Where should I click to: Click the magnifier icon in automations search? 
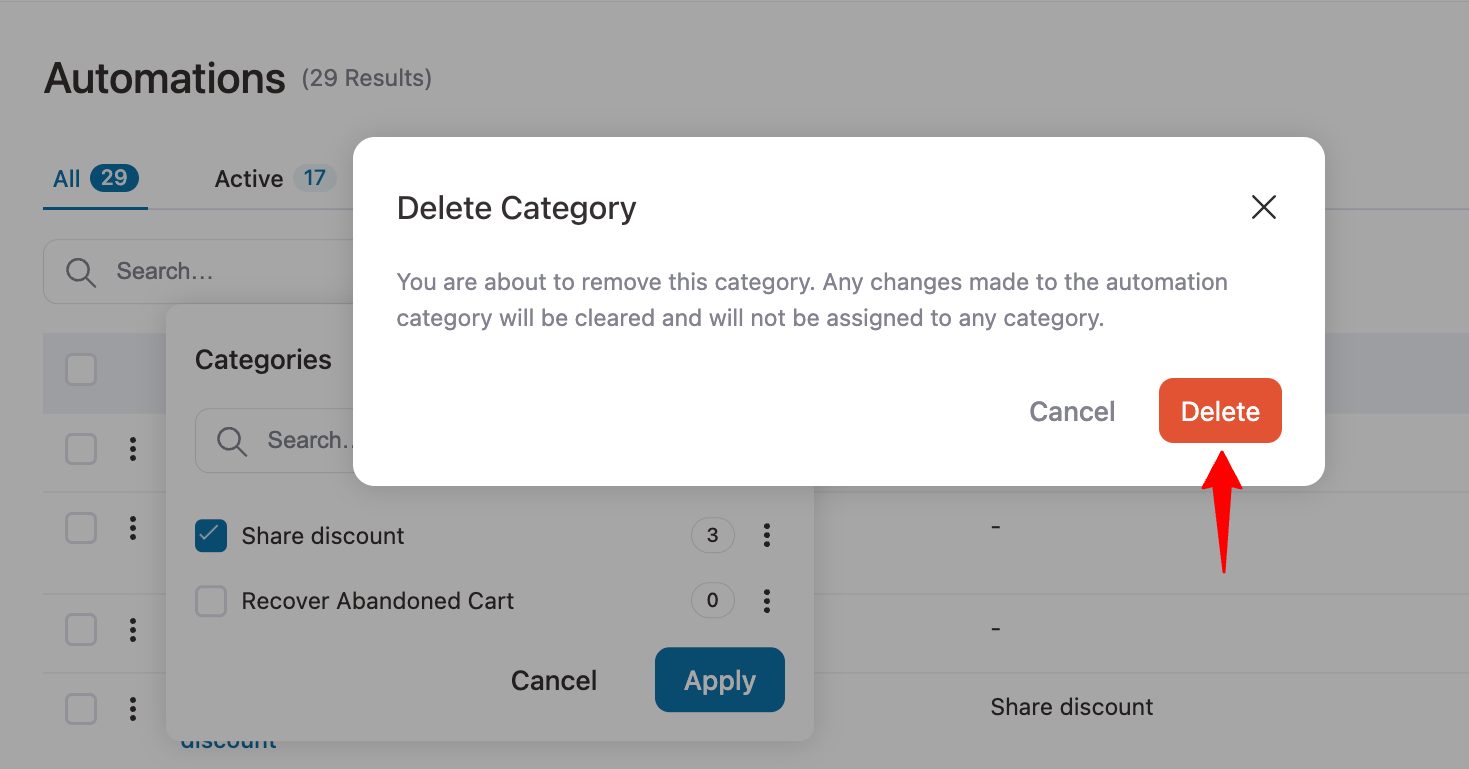81,271
